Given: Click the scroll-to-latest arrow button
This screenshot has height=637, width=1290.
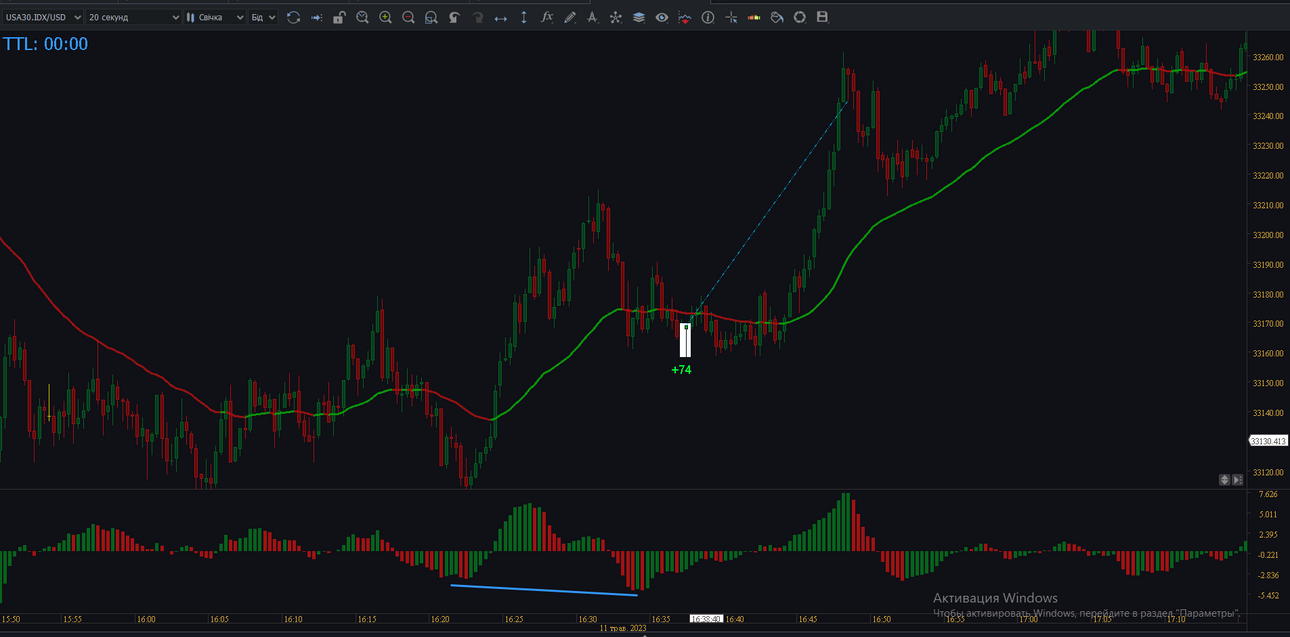Looking at the screenshot, I should click(1238, 480).
